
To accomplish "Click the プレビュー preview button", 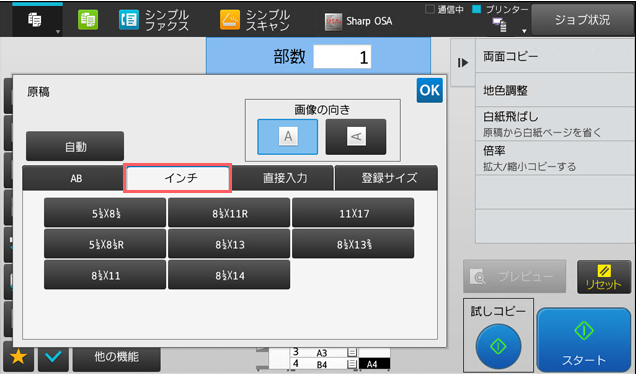I will [x=515, y=277].
